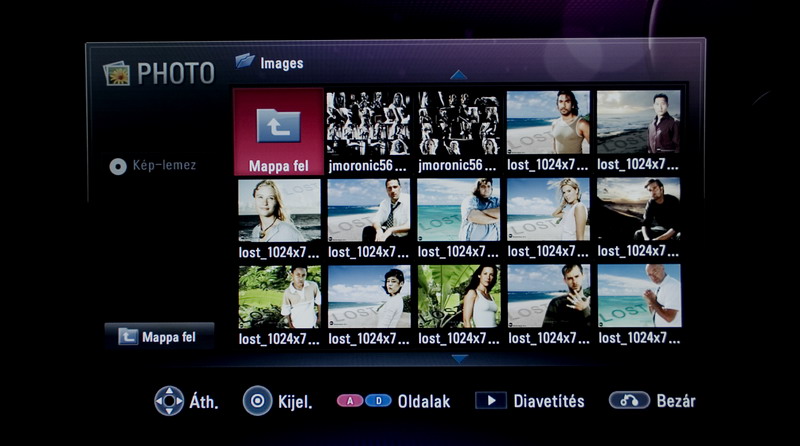Screen dimensions: 800x446
Task: Click the four-way navigation pad icon
Action: click(169, 401)
